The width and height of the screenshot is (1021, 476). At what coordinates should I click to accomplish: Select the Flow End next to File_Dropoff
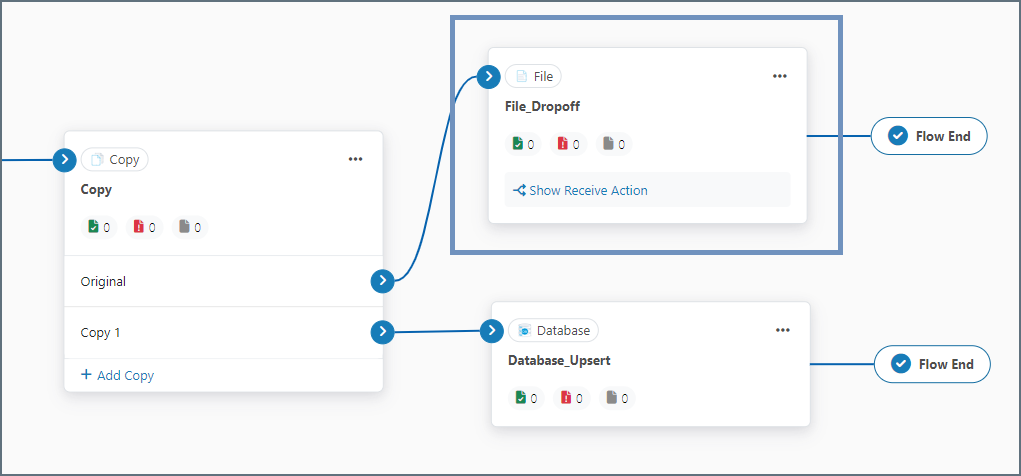tap(929, 136)
